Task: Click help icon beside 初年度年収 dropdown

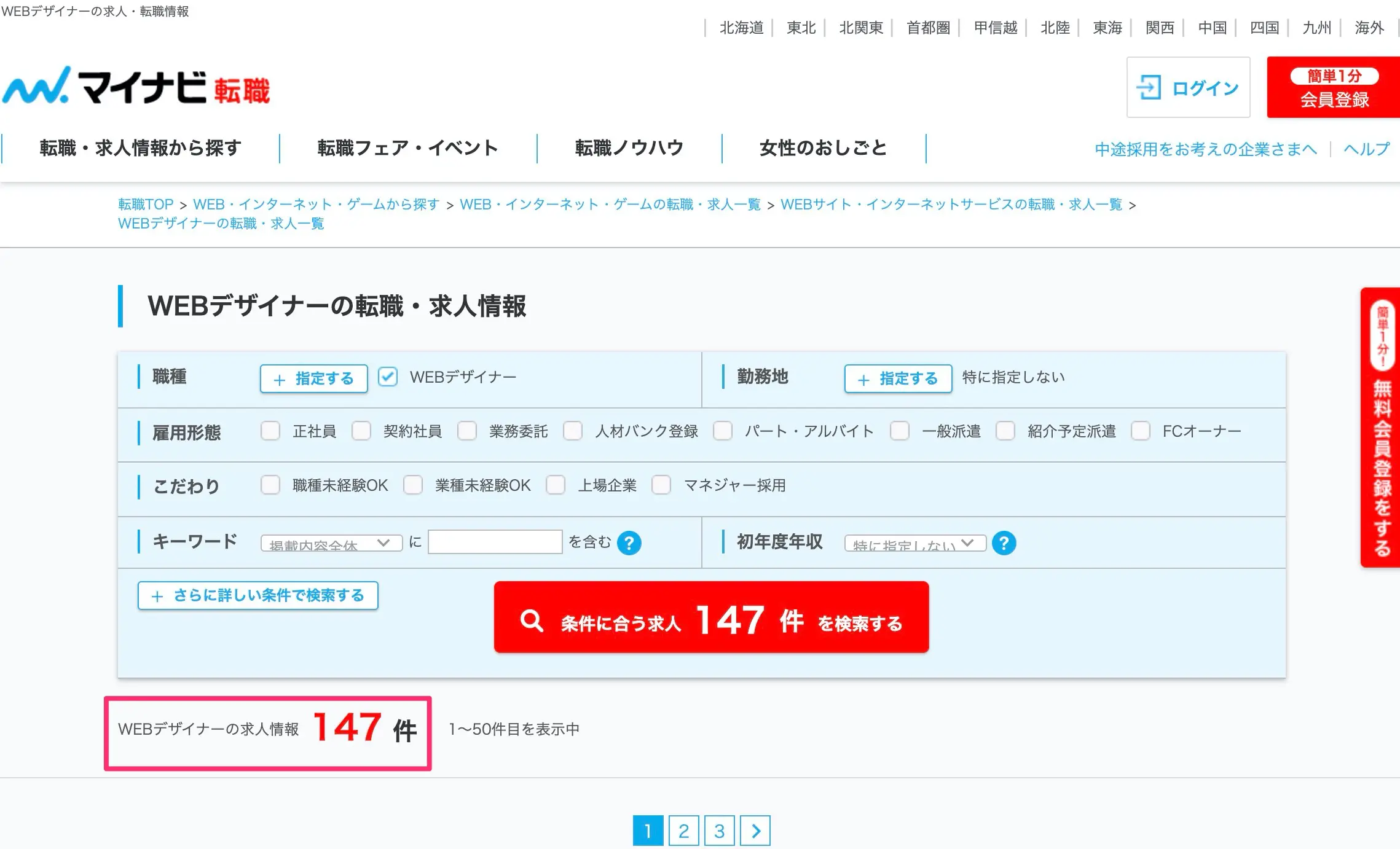Action: point(1004,543)
